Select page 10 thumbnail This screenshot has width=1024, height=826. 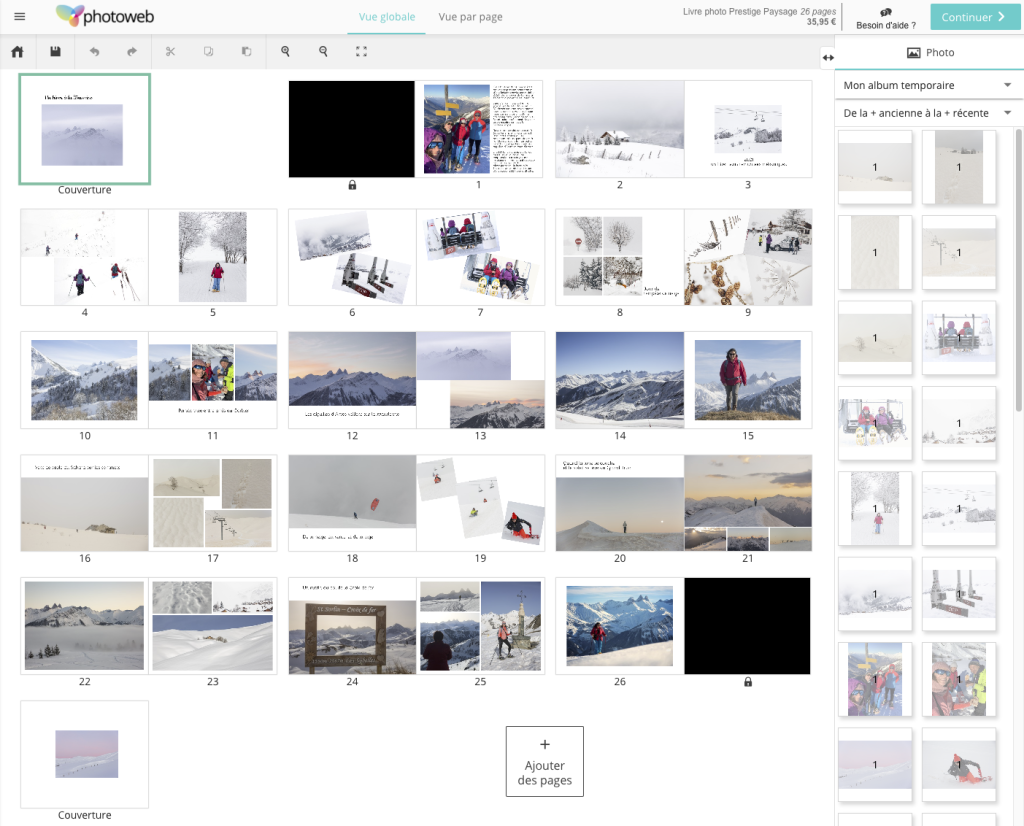tap(84, 380)
